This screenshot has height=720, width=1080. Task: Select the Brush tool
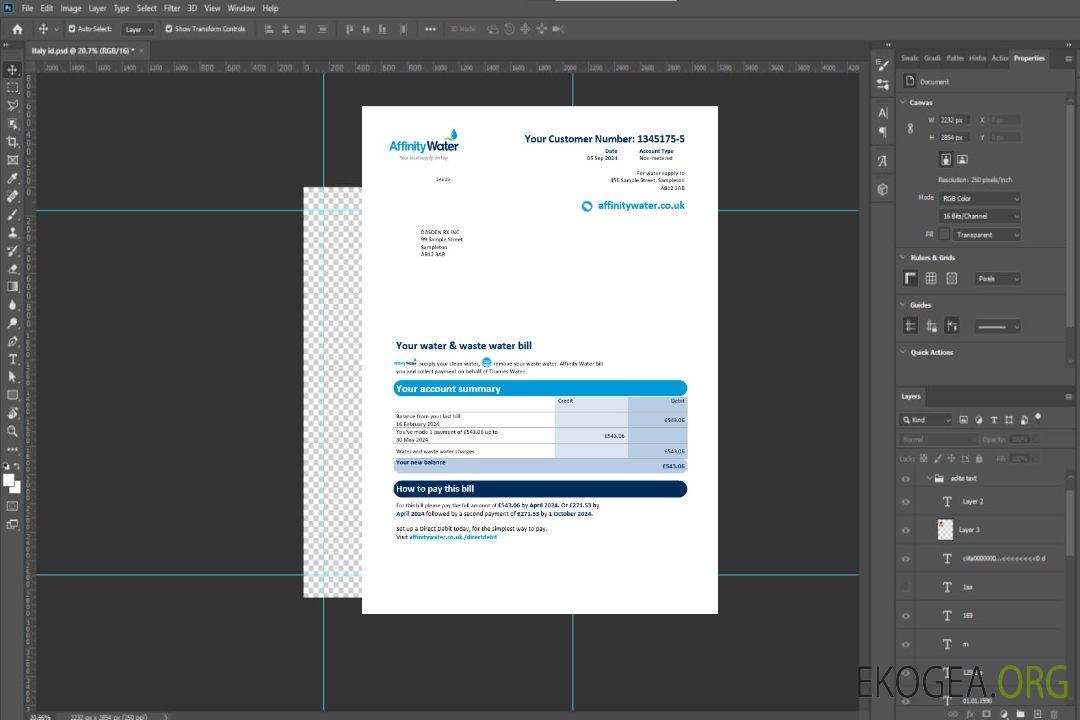(12, 214)
